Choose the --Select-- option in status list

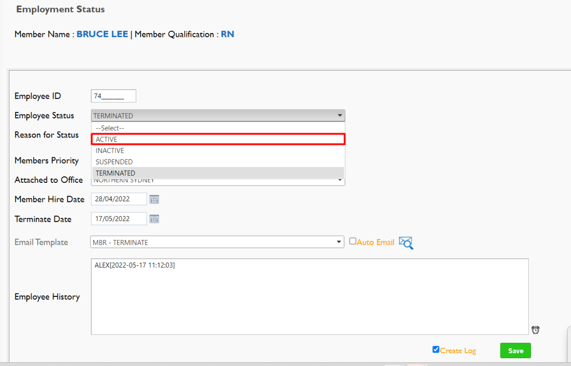tap(218, 128)
